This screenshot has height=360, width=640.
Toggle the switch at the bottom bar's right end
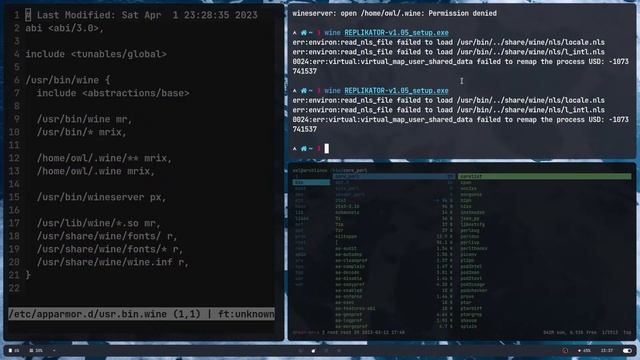coord(627,351)
